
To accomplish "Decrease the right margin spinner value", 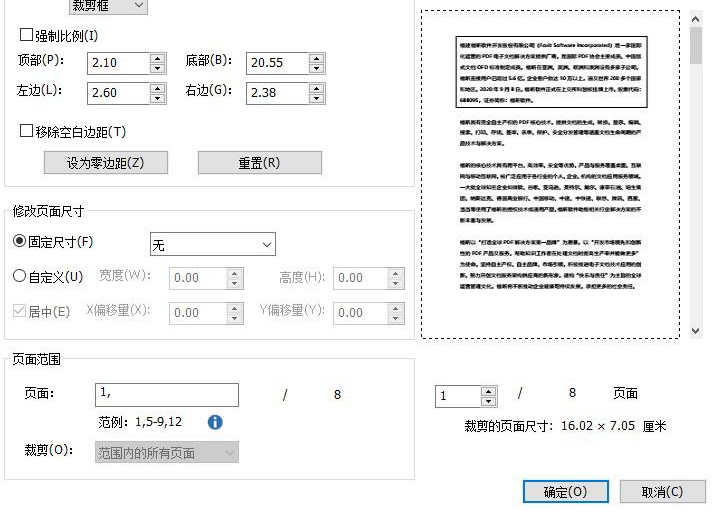I will 315,97.
